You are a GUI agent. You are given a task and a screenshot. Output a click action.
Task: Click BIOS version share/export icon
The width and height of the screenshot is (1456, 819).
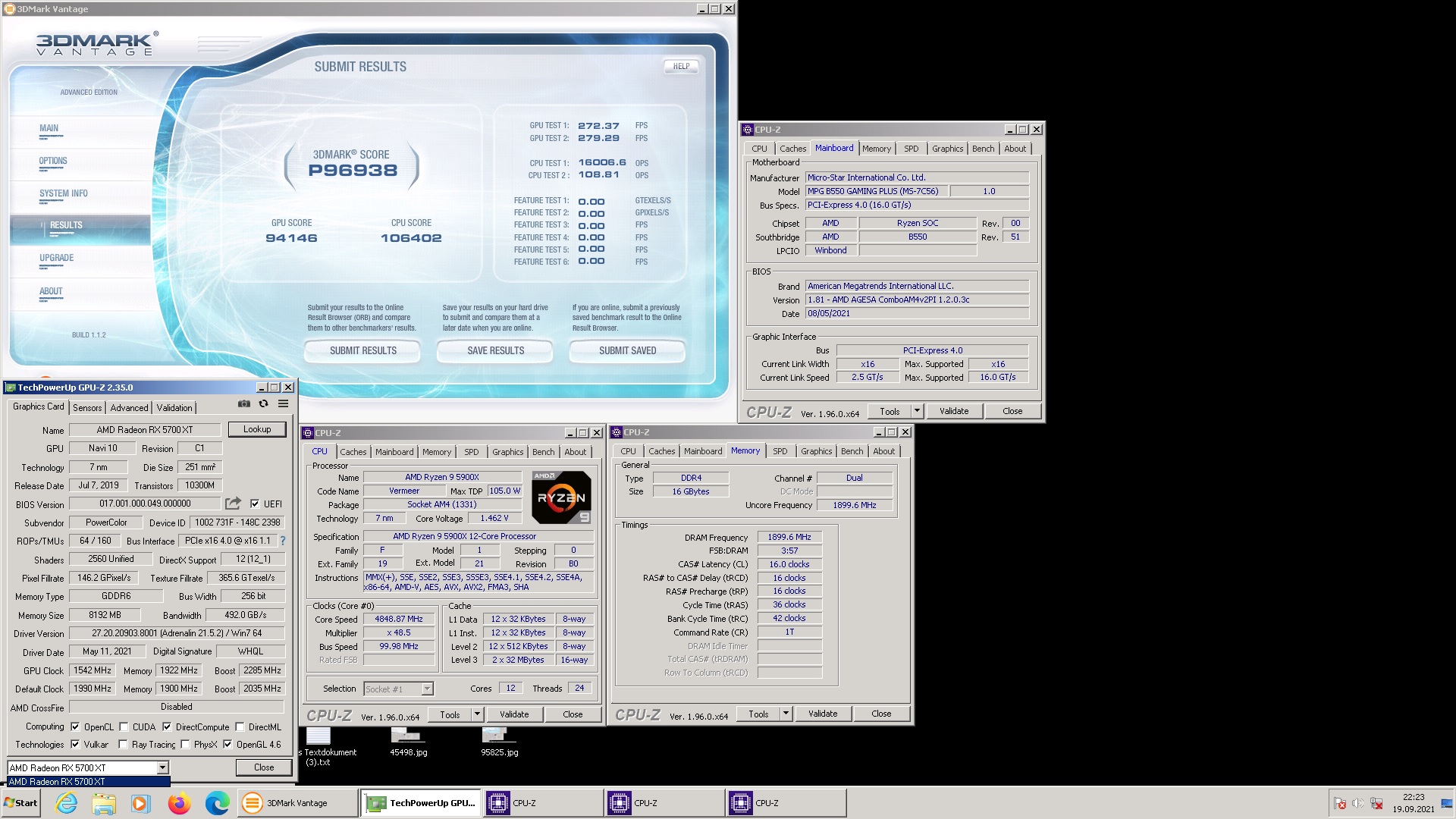click(233, 504)
